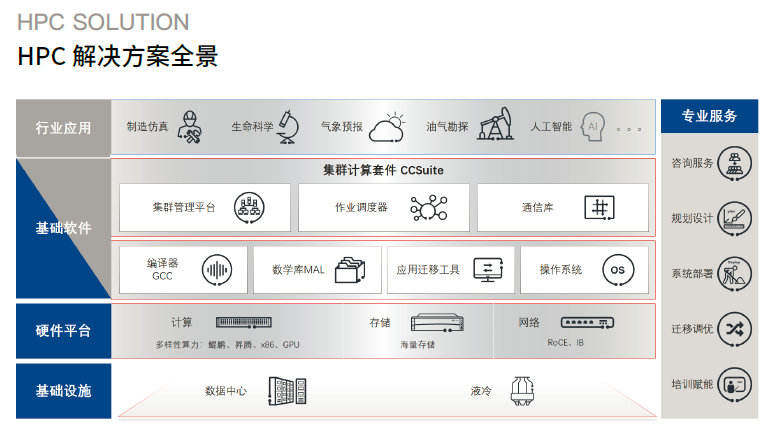This screenshot has height=436, width=777.
Task: Select the operating system OS circle icon
Action: (617, 270)
